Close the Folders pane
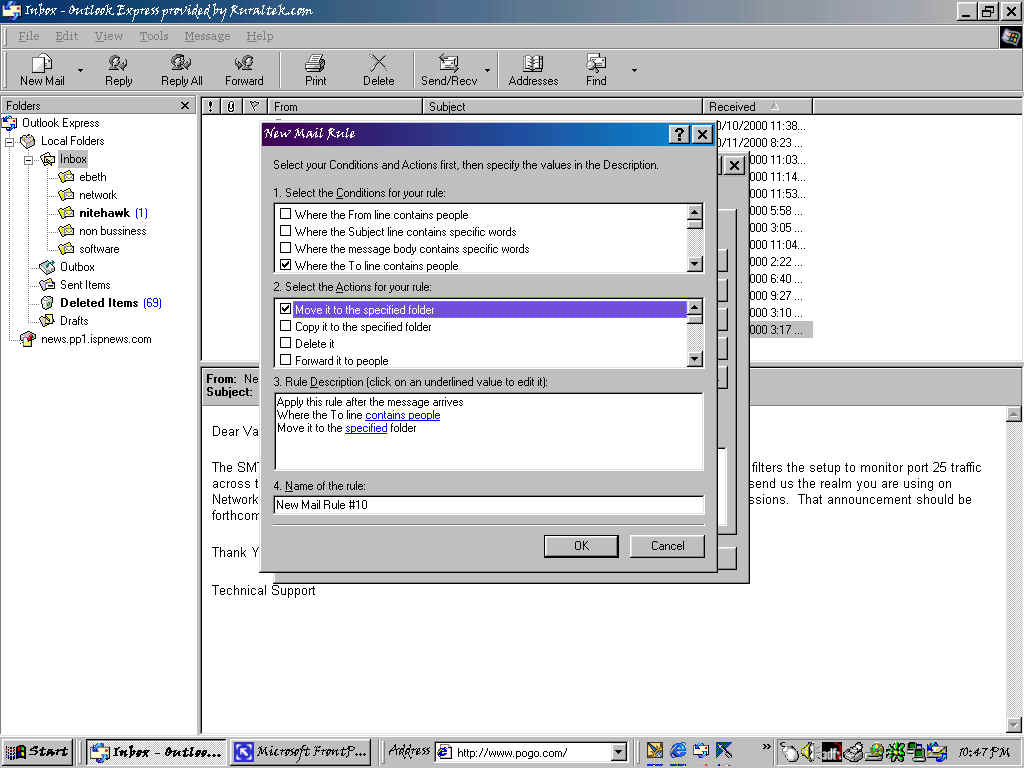The width and height of the screenshot is (1024, 768). pos(185,105)
